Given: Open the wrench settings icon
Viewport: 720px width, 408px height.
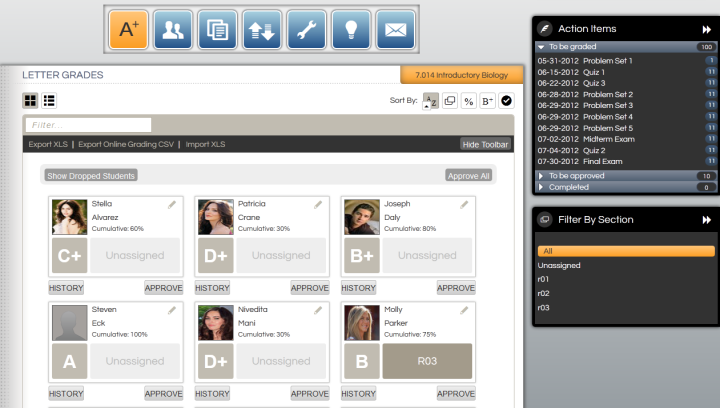Looking at the screenshot, I should (307, 29).
